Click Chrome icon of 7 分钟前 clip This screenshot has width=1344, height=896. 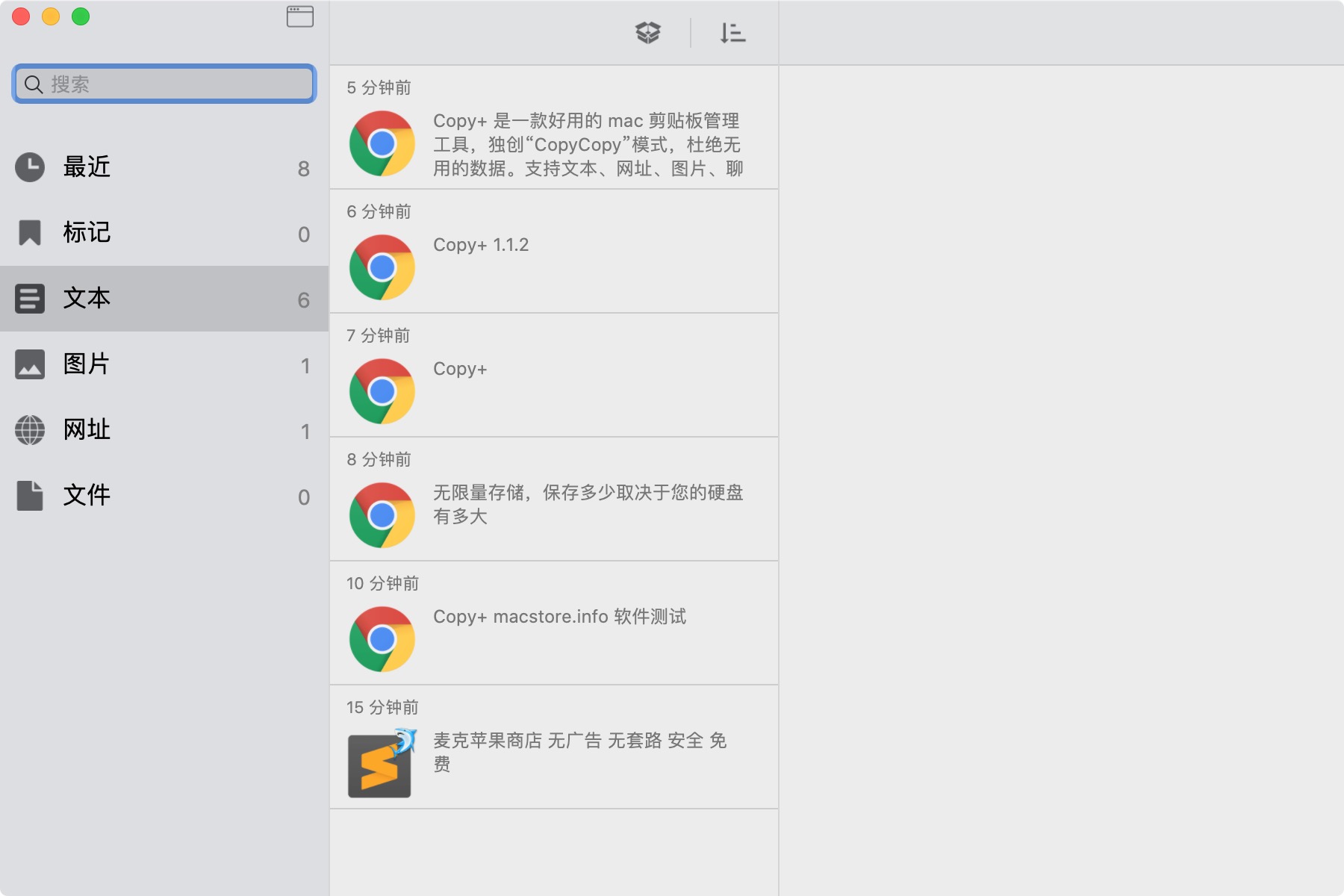coord(382,391)
